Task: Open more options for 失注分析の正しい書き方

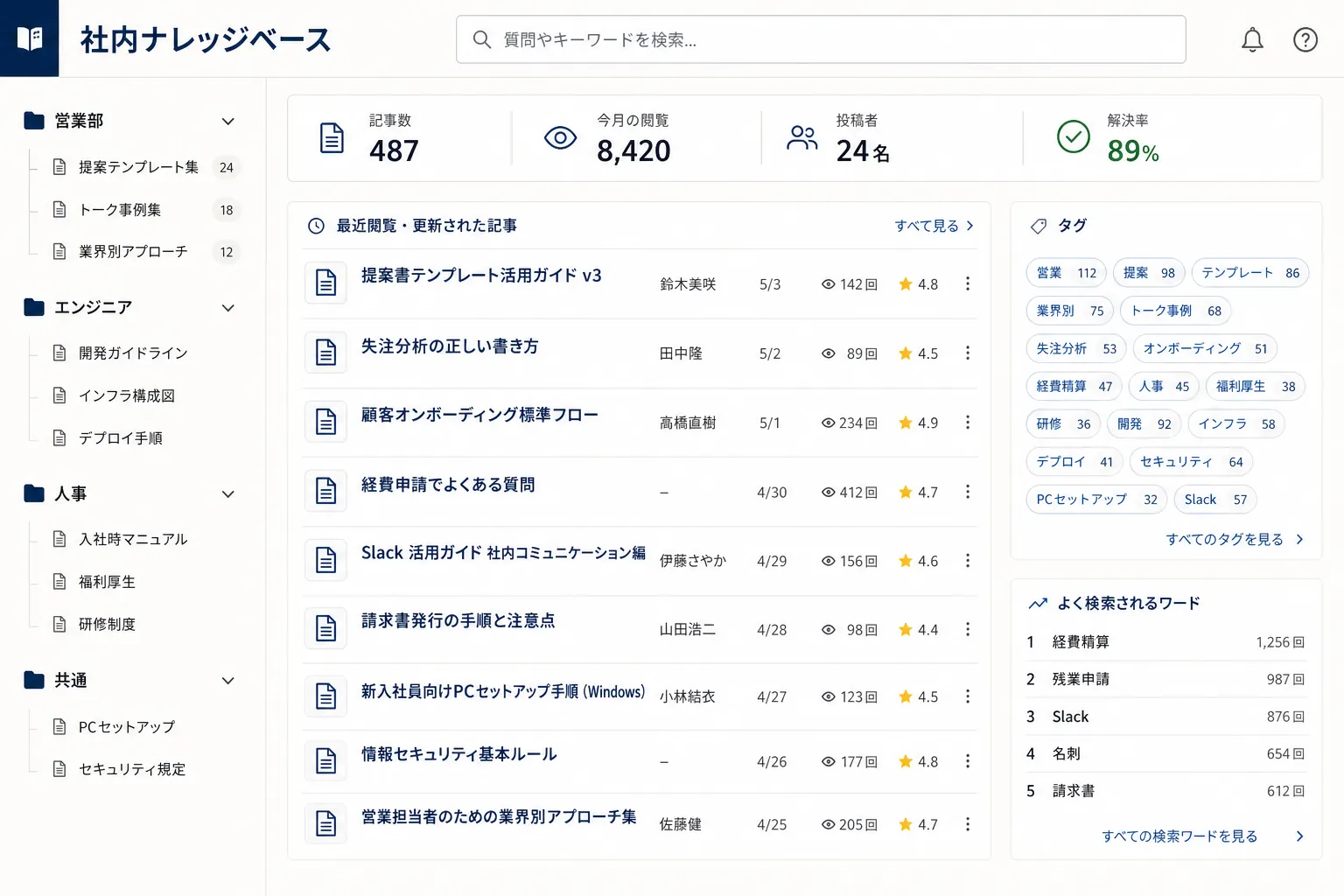Action: pyautogui.click(x=967, y=353)
